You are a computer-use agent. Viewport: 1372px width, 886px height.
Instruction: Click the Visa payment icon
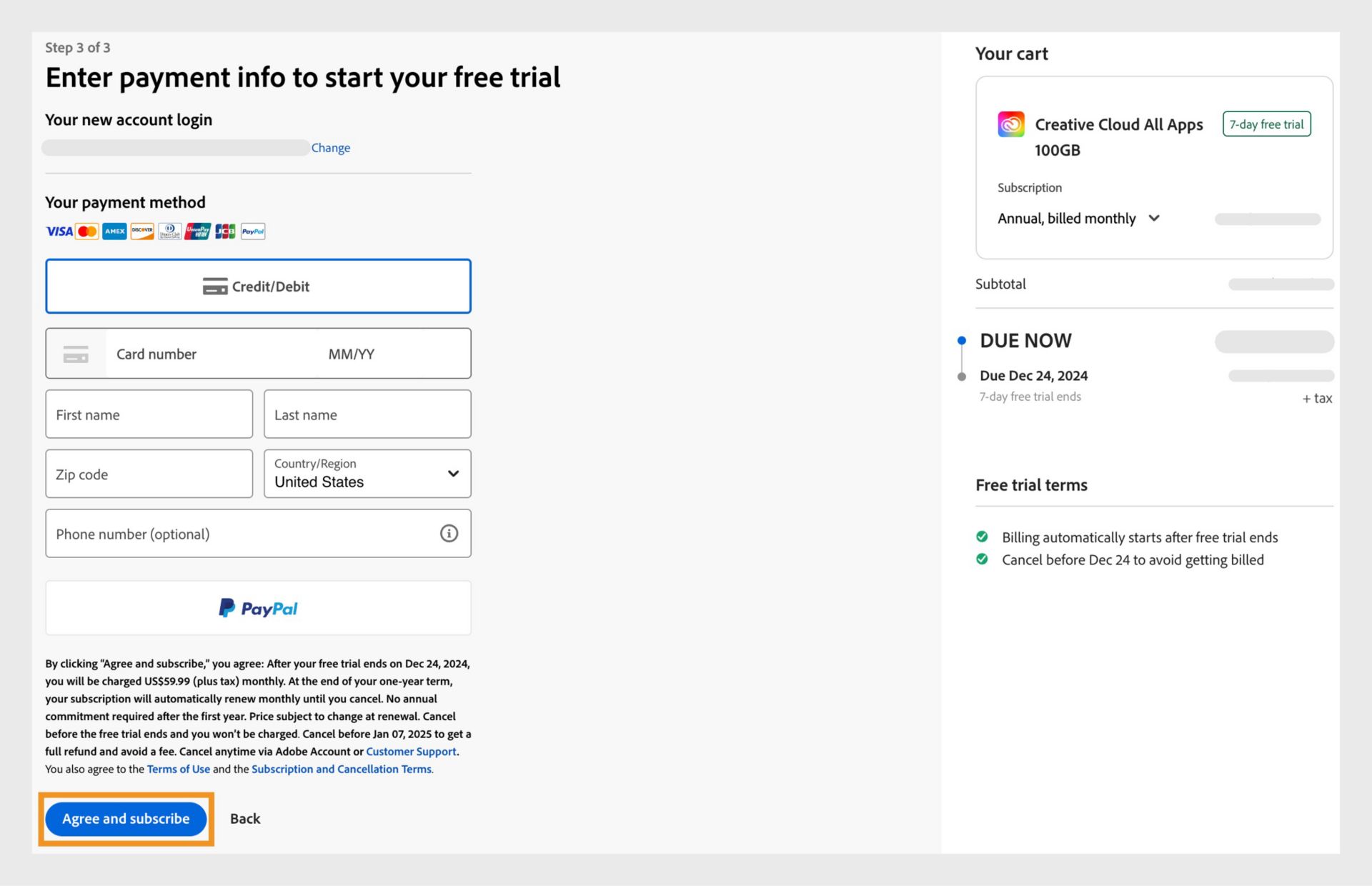[x=58, y=231]
